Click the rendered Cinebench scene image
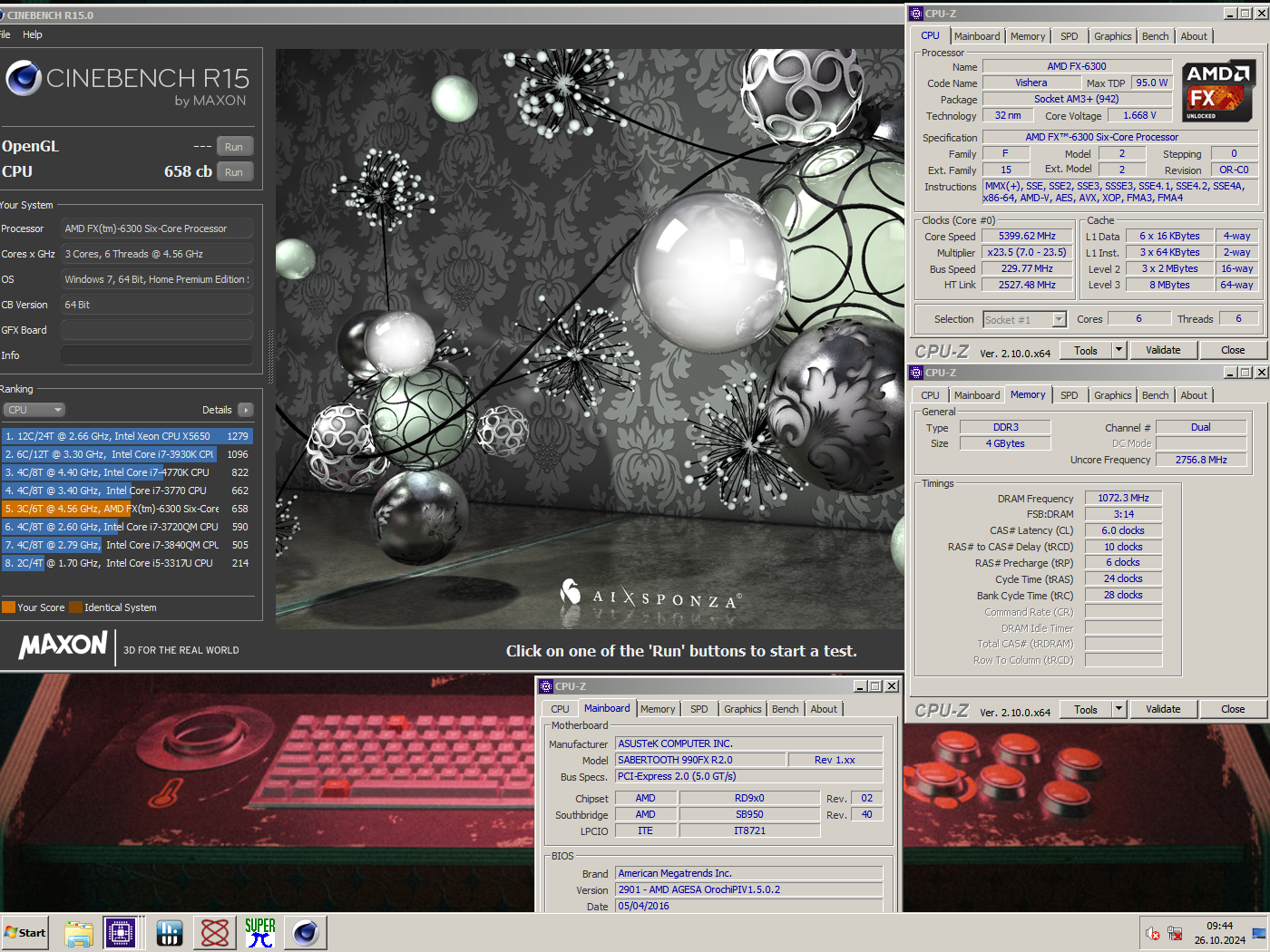1270x952 pixels. point(590,338)
